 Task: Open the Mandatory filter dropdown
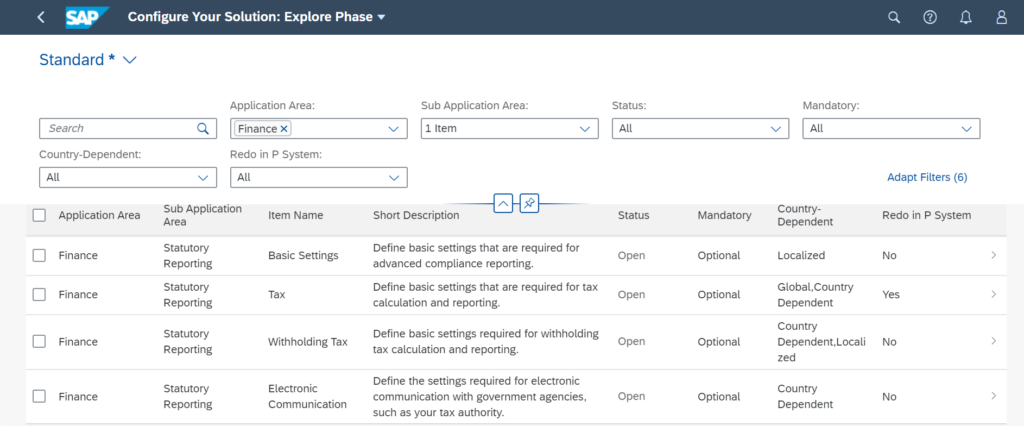967,129
